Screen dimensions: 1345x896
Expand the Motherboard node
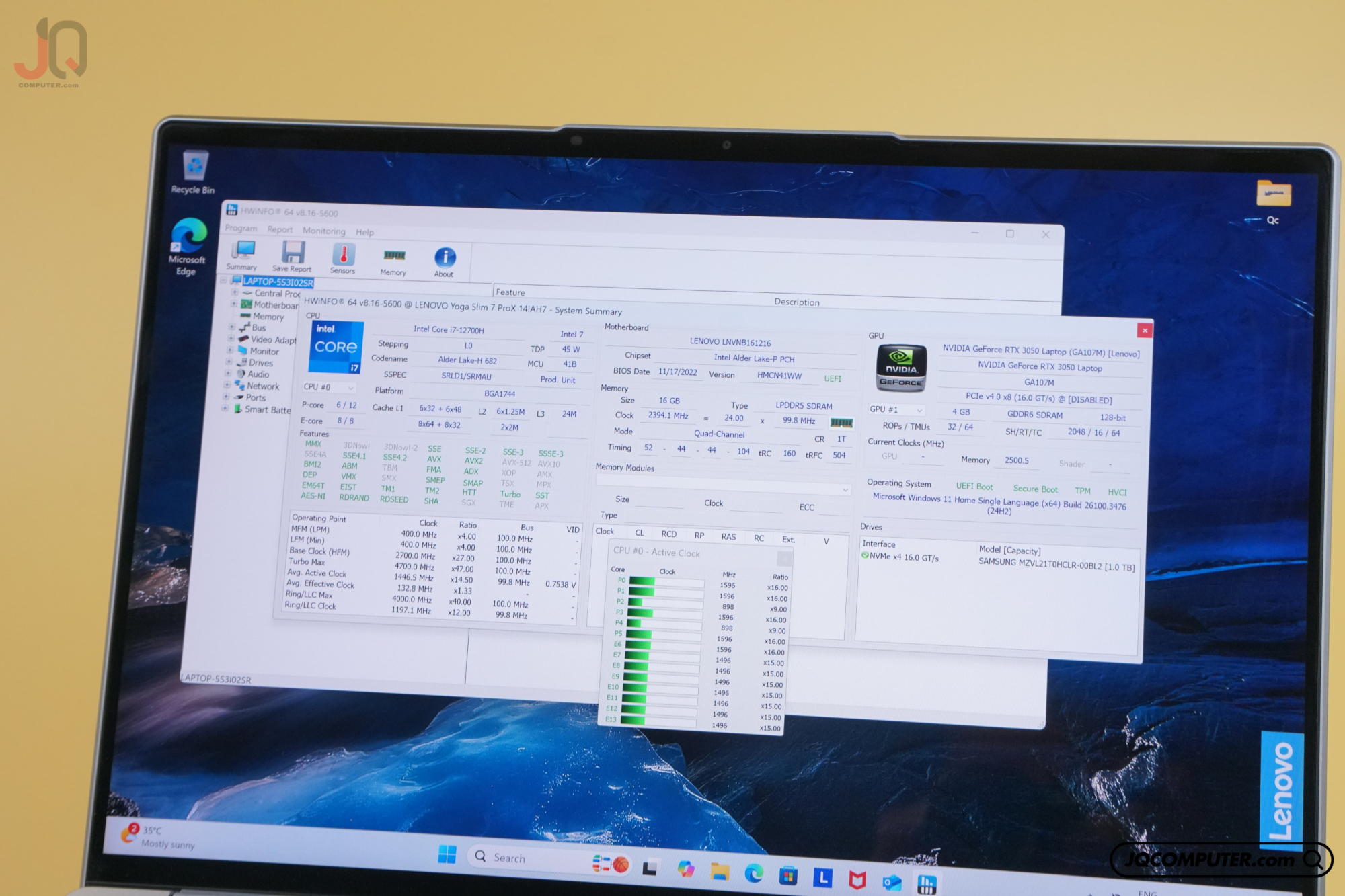(234, 304)
